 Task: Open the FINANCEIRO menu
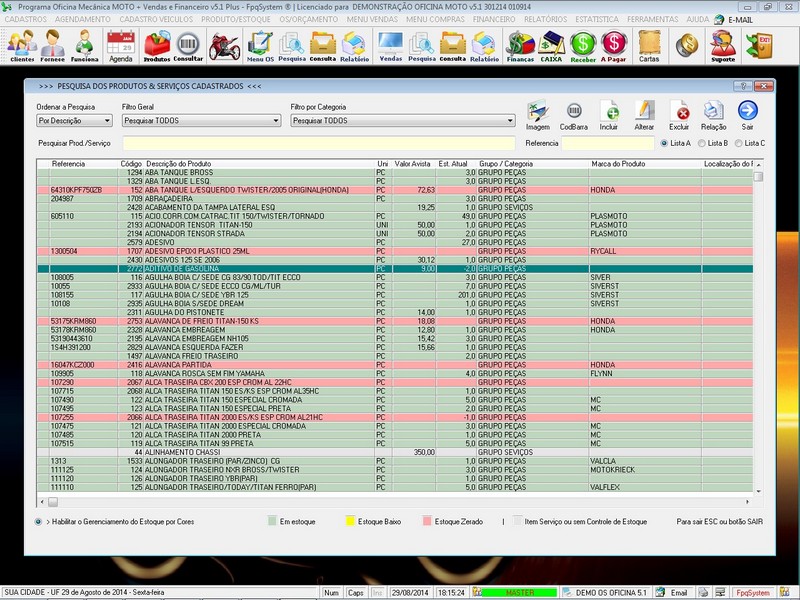(x=494, y=19)
